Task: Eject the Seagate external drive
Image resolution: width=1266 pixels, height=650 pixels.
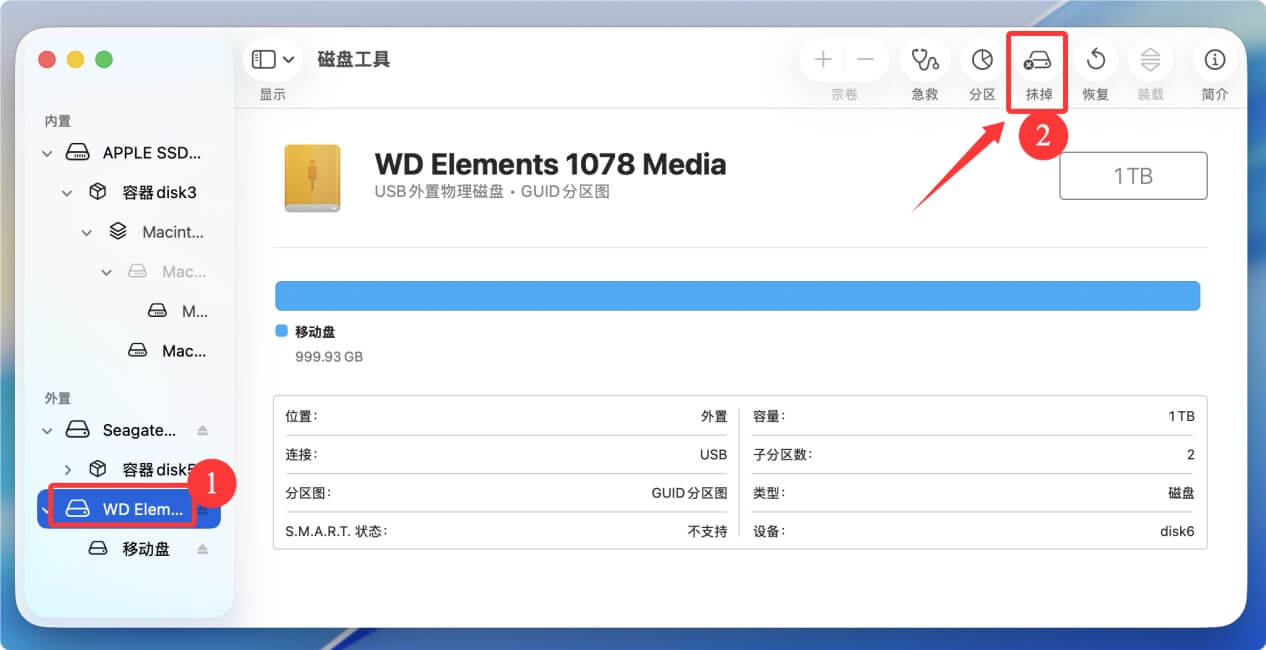Action: tap(204, 430)
